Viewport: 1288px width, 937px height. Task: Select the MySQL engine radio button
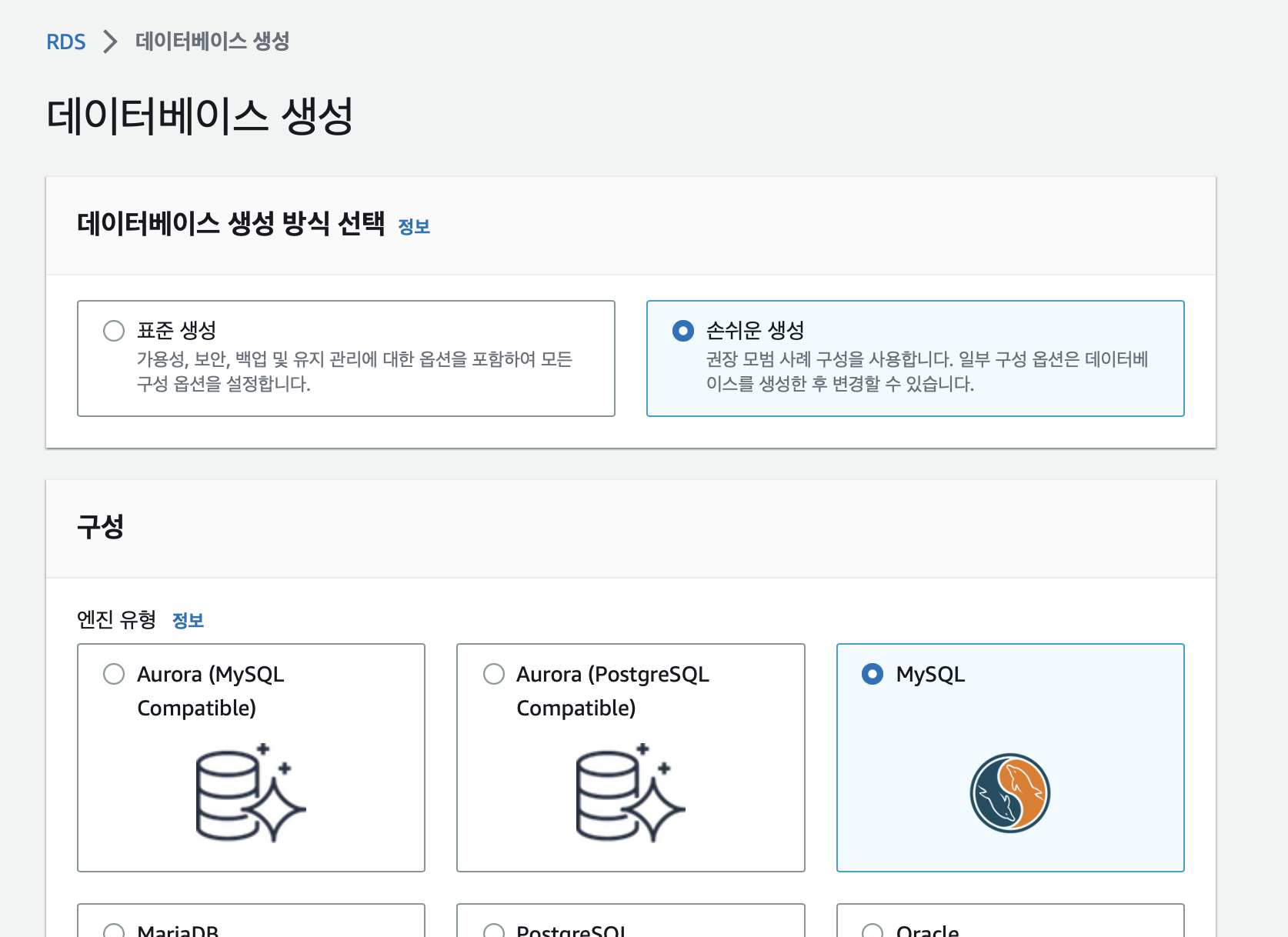coord(873,674)
